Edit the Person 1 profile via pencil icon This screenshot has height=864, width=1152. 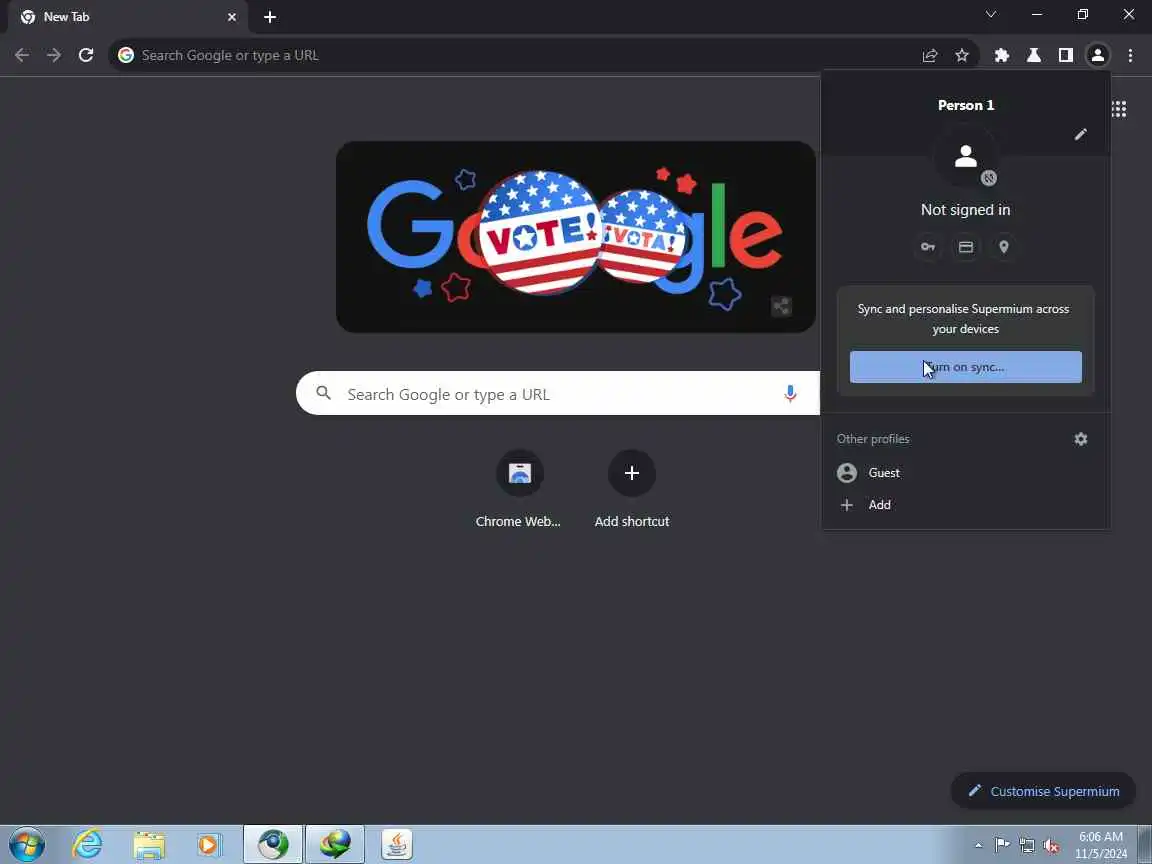coord(1081,134)
